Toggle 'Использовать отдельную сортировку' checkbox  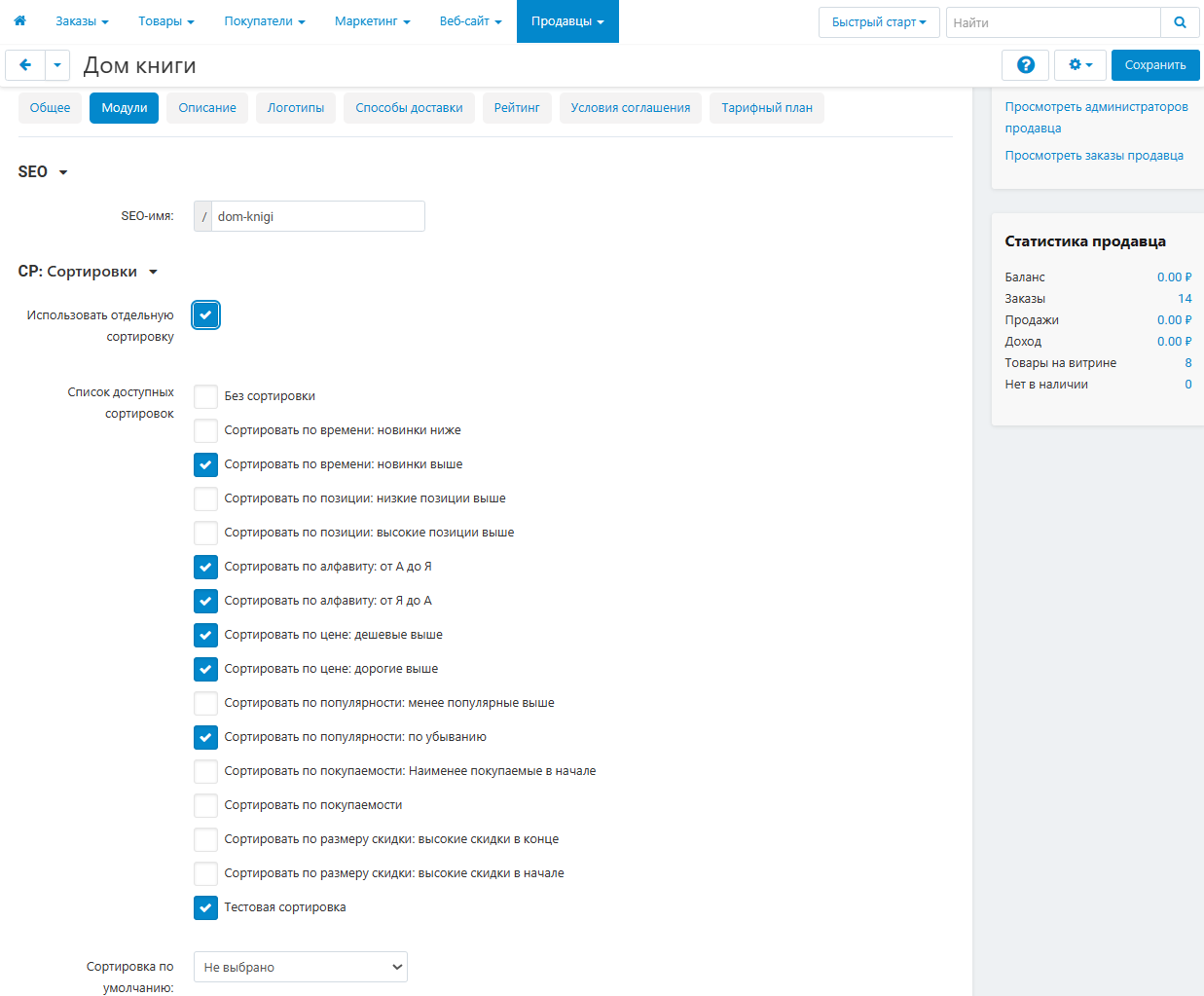205,315
